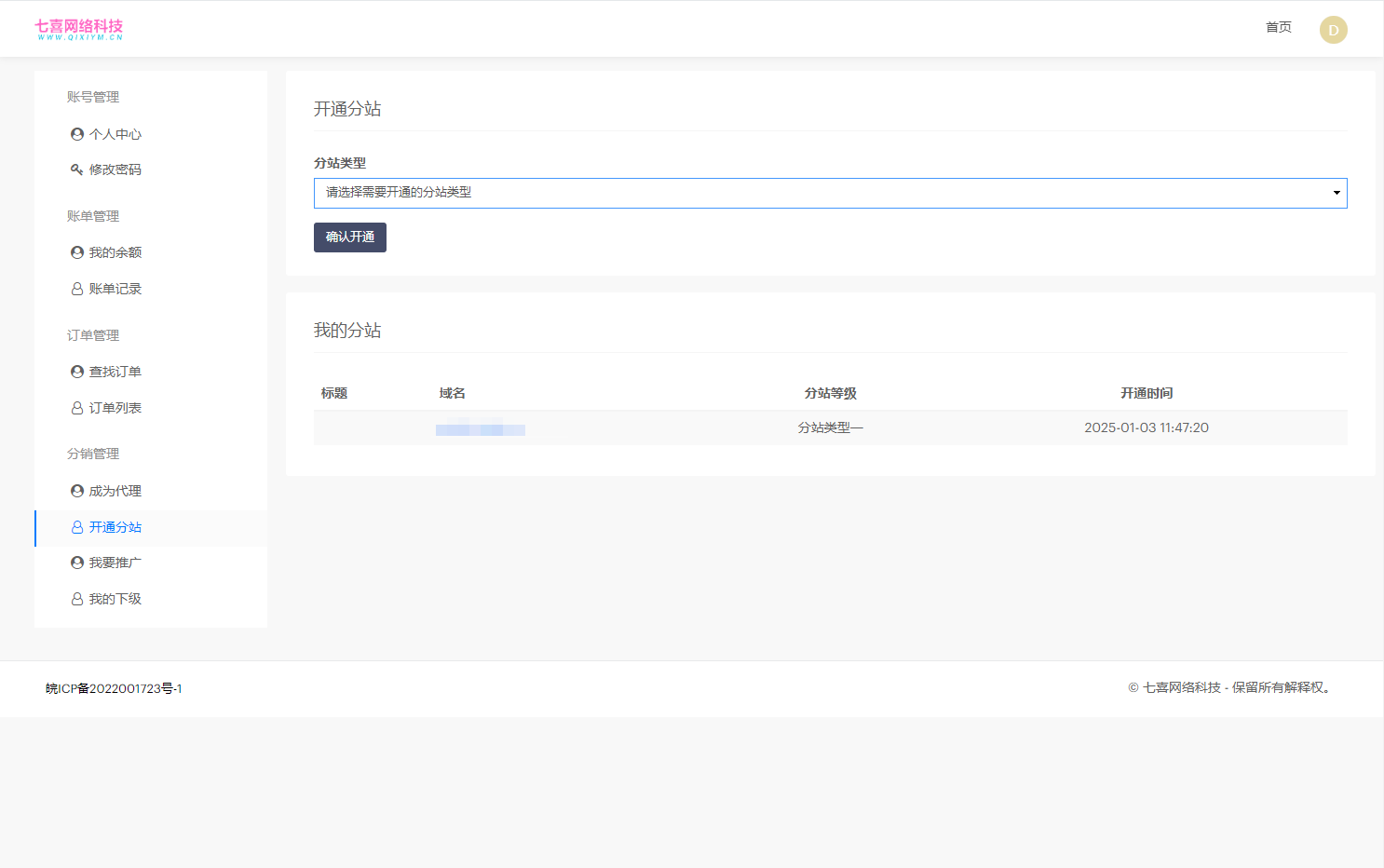The image size is (1384, 868).
Task: Click the 账单记录 outline user icon
Action: click(77, 289)
